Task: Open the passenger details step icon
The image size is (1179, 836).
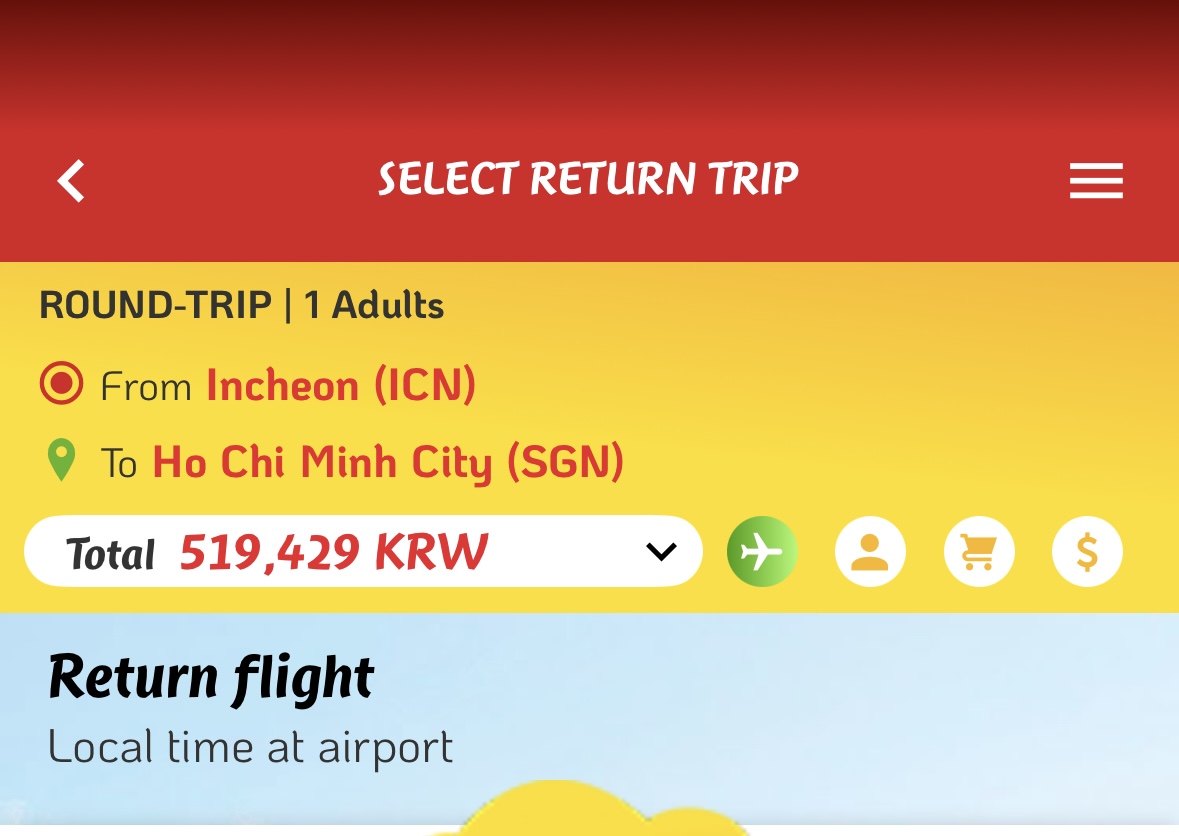Action: pyautogui.click(x=870, y=551)
